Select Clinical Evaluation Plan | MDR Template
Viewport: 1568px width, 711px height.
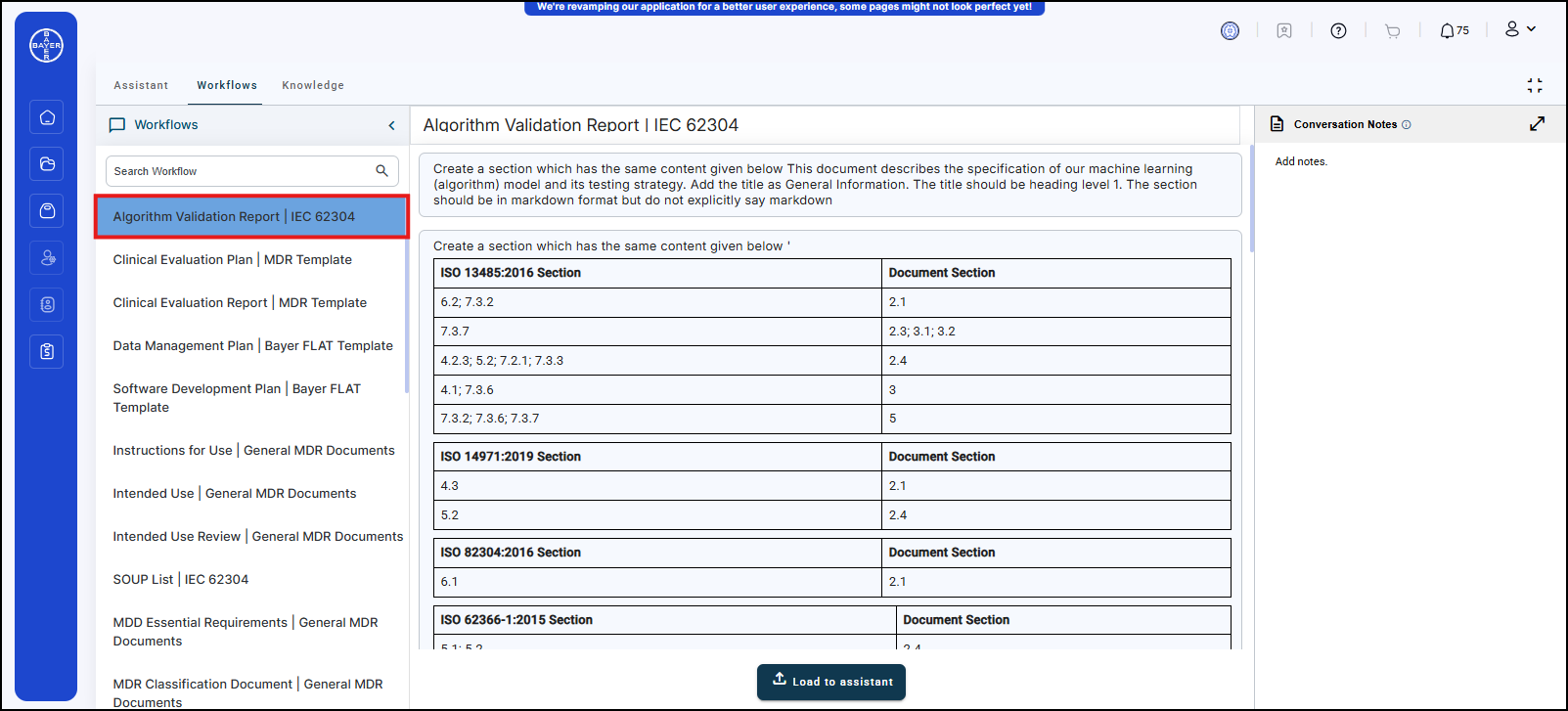[x=233, y=259]
